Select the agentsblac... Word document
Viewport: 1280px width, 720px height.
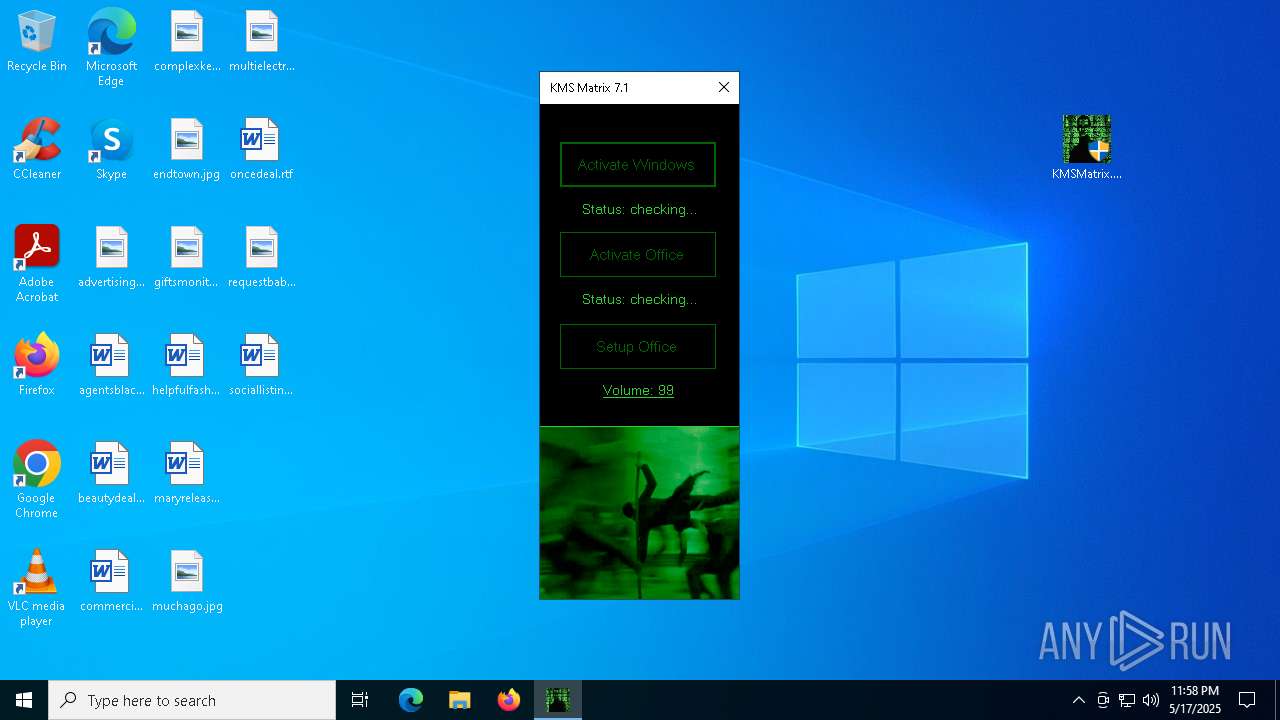pyautogui.click(x=111, y=366)
